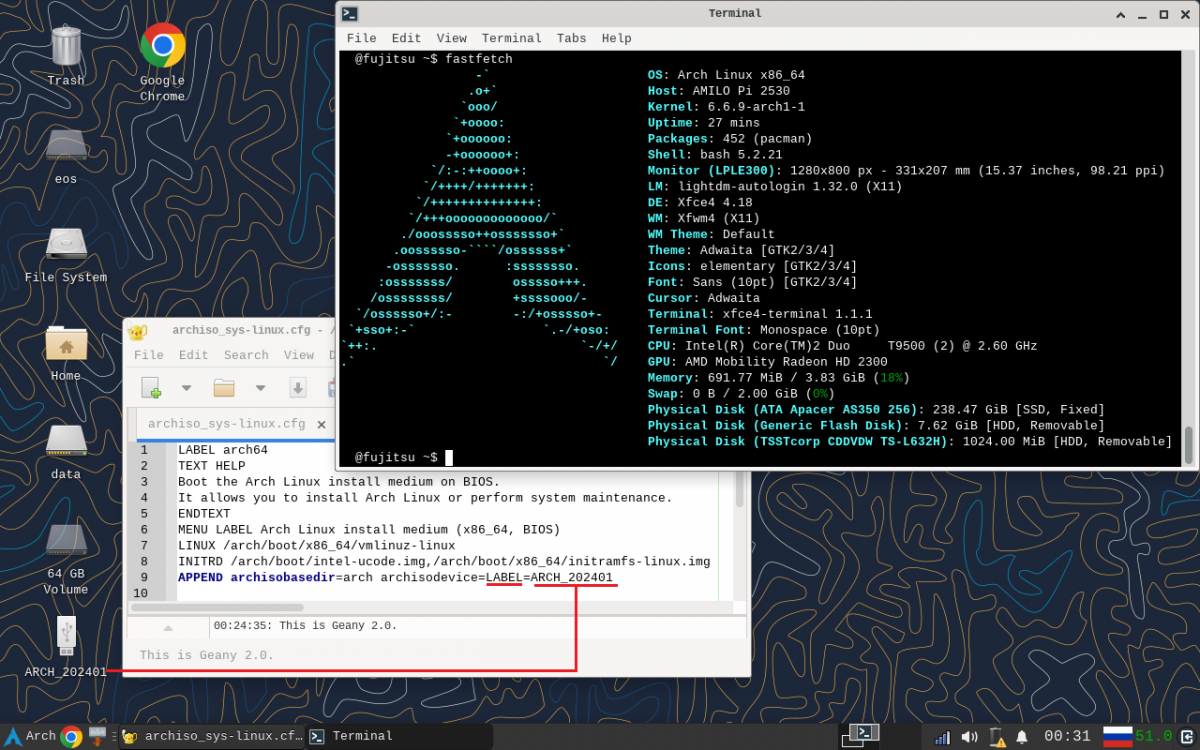This screenshot has height=750, width=1200.
Task: Open the Edit menu in Geany
Action: click(x=193, y=355)
